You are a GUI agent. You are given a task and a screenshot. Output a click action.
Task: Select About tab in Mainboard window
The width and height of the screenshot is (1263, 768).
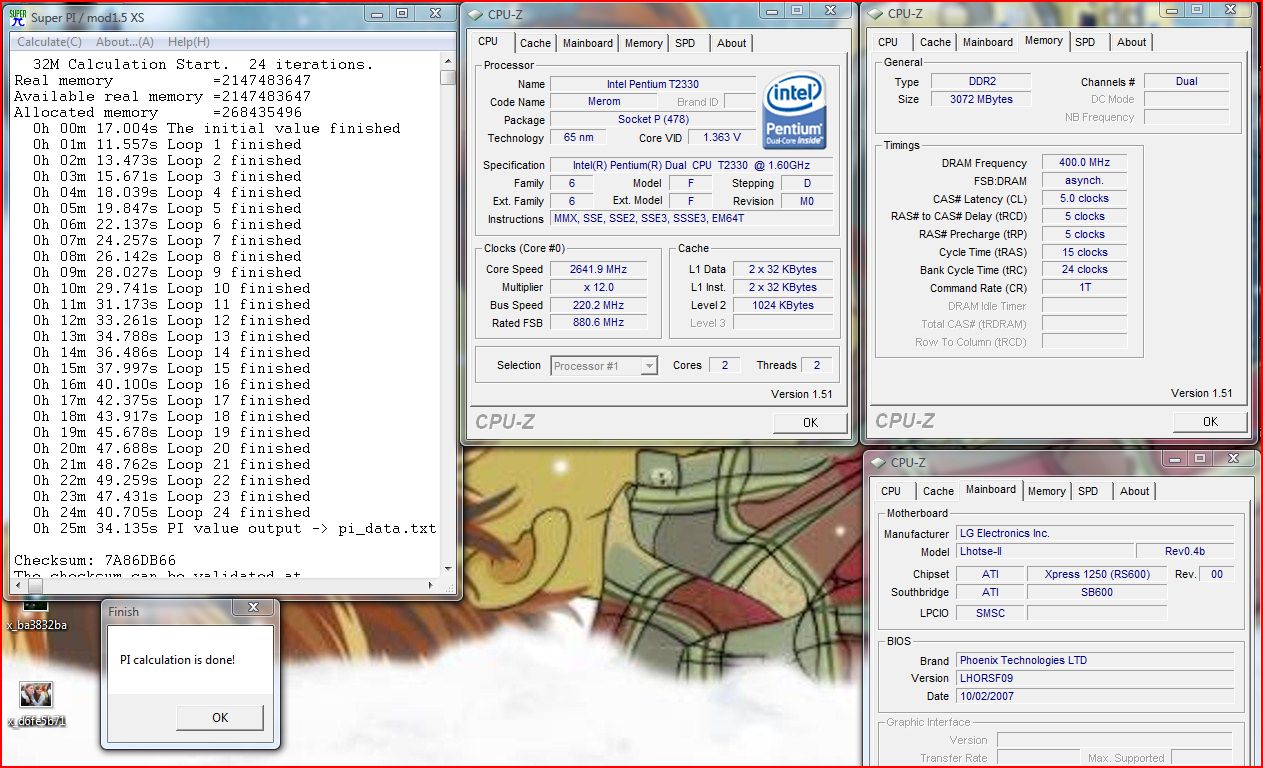coord(1134,491)
